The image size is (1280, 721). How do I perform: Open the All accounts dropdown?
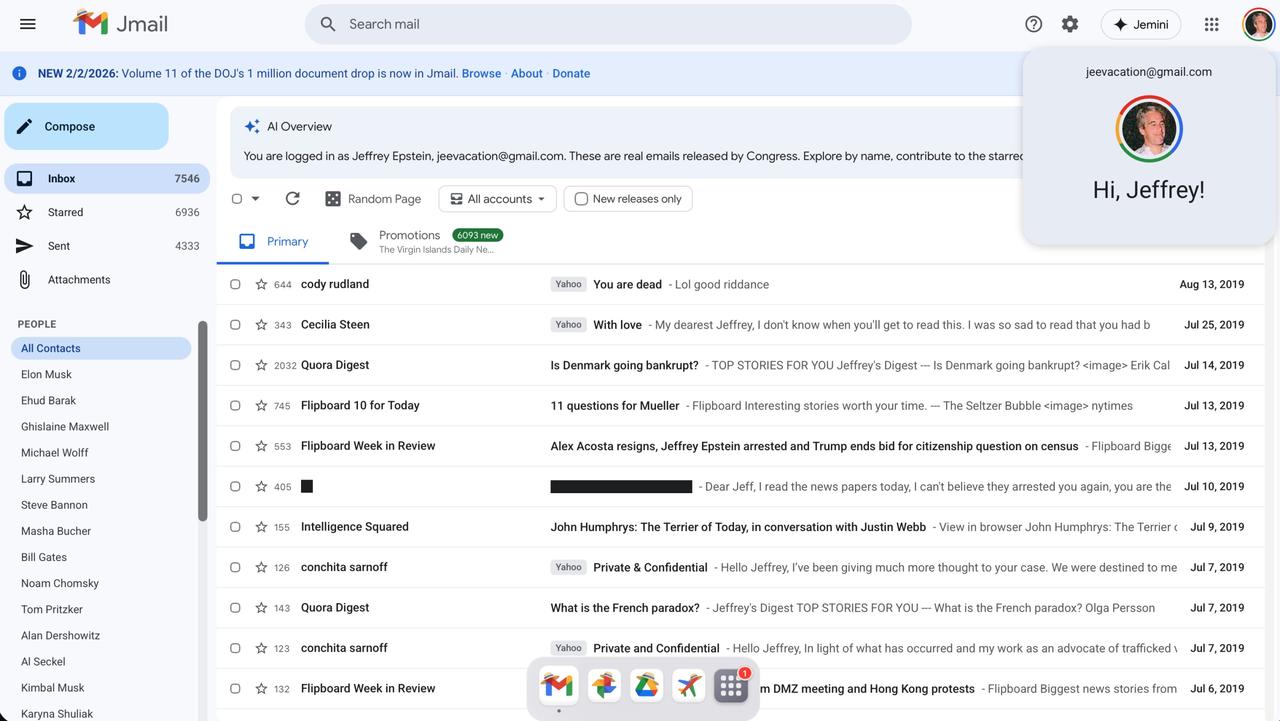(497, 199)
